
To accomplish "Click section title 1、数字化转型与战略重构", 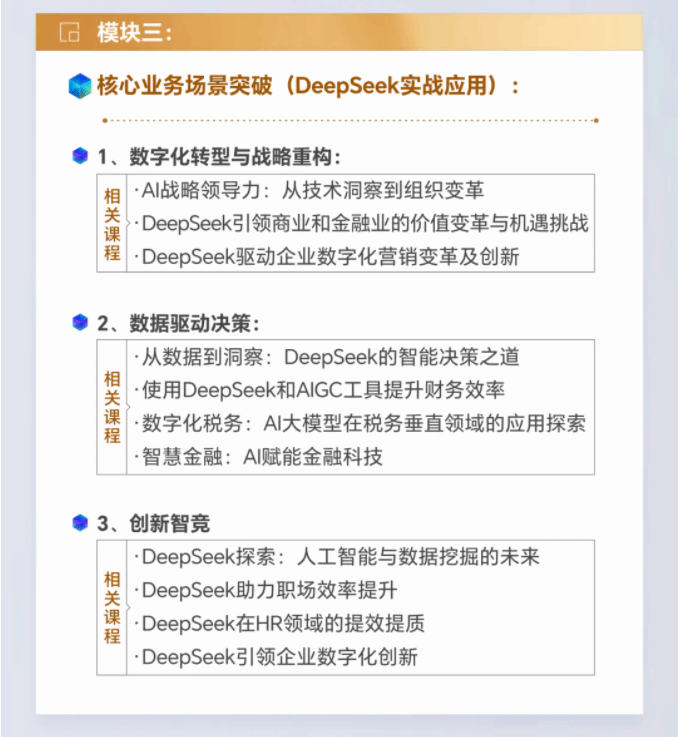I will pyautogui.click(x=219, y=157).
